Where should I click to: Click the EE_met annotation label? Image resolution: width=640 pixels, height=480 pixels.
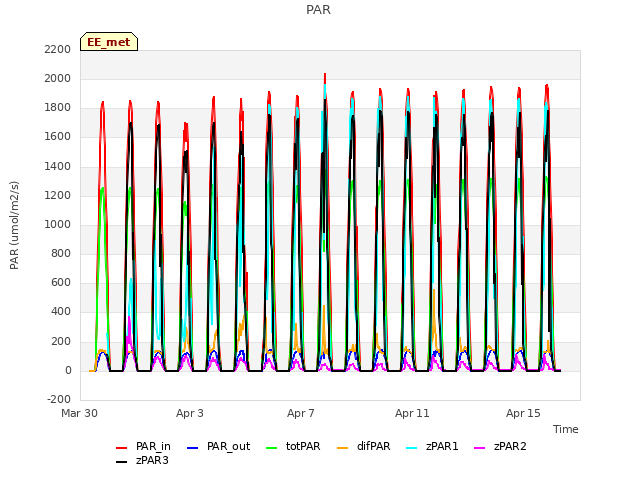tap(109, 42)
